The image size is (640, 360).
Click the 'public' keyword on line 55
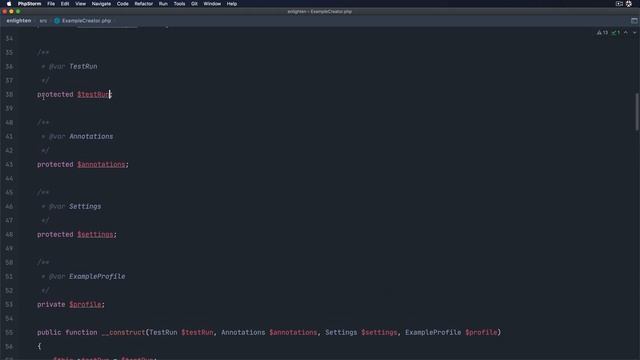click(x=49, y=332)
